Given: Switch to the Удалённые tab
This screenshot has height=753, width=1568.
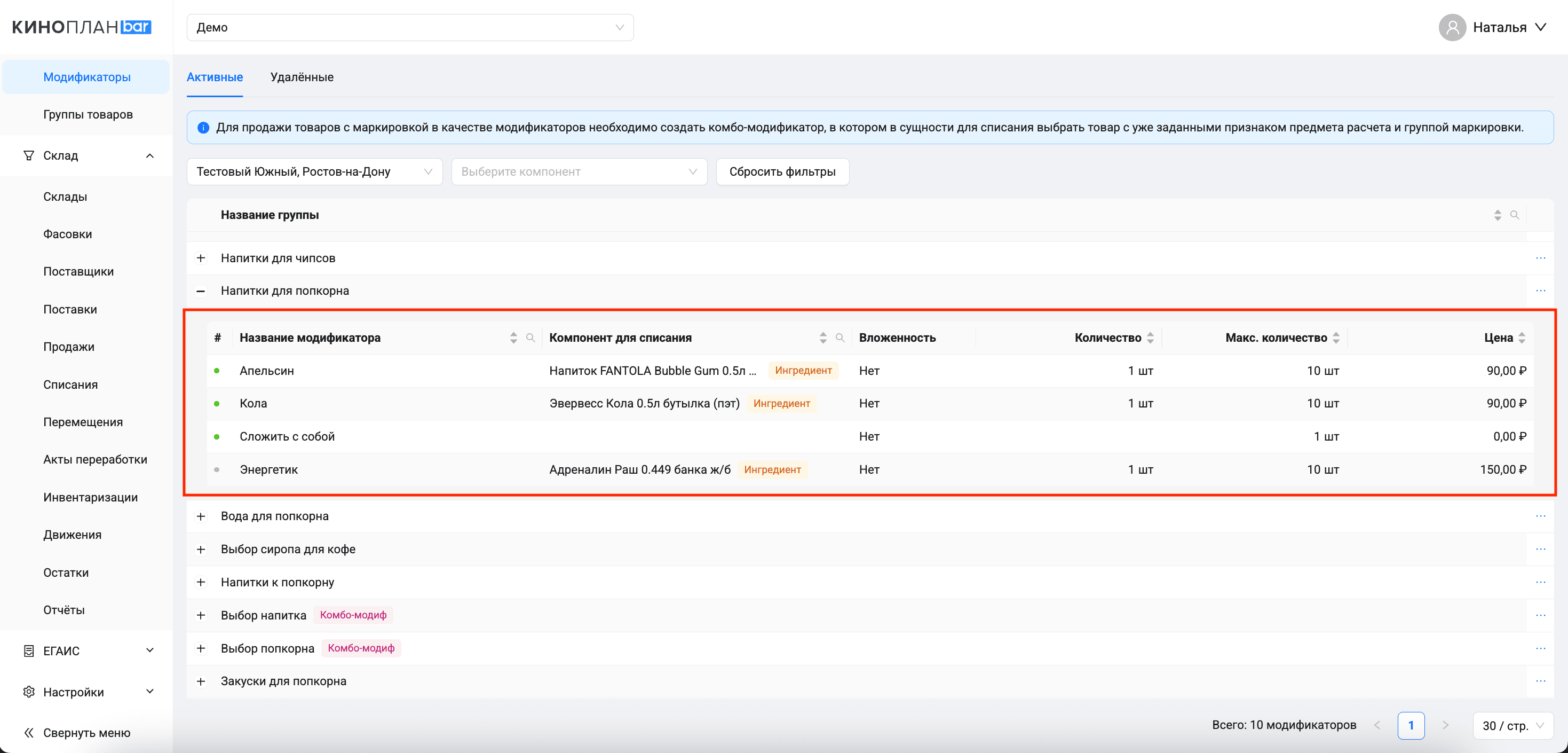Looking at the screenshot, I should point(302,77).
